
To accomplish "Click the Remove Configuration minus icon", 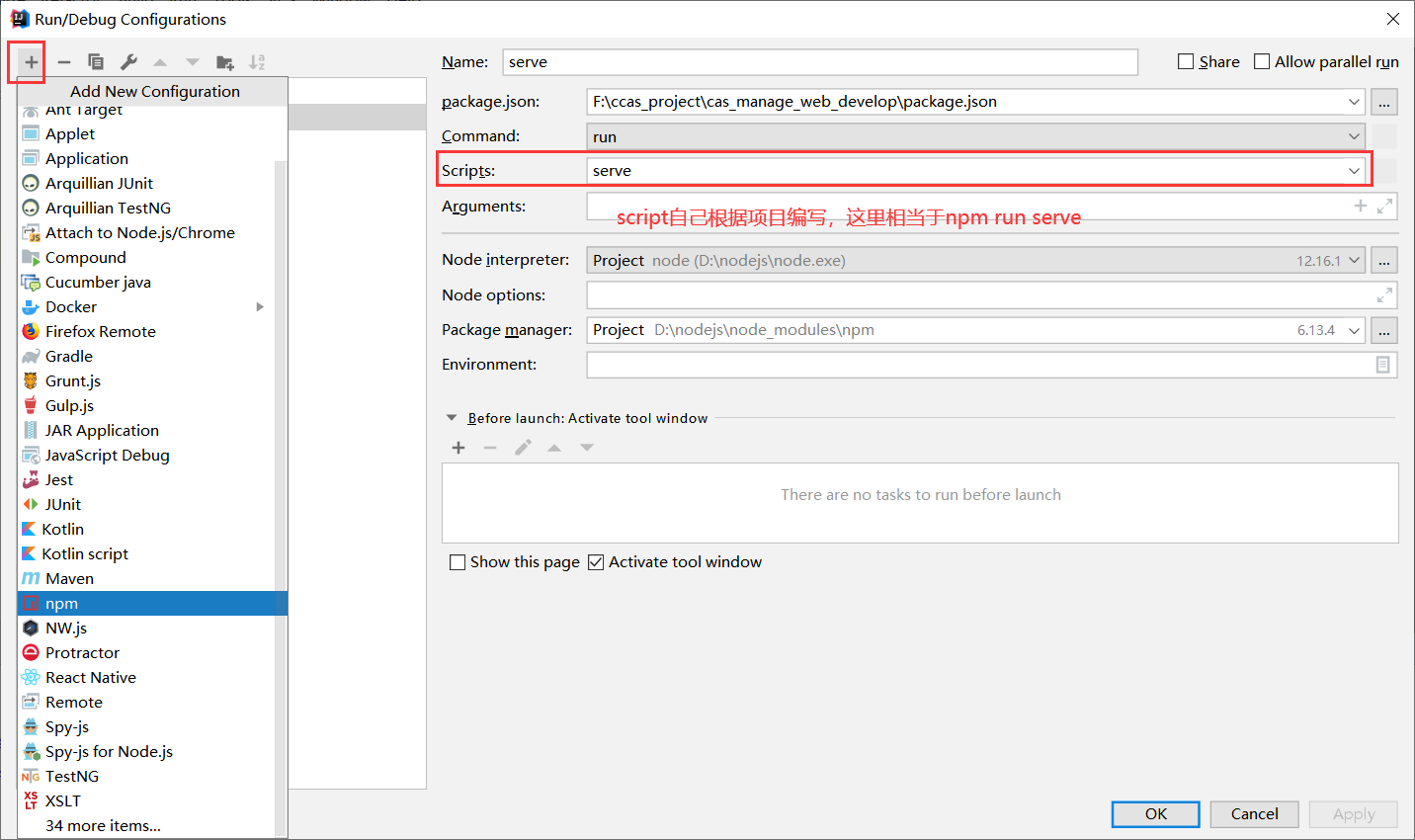I will click(64, 62).
